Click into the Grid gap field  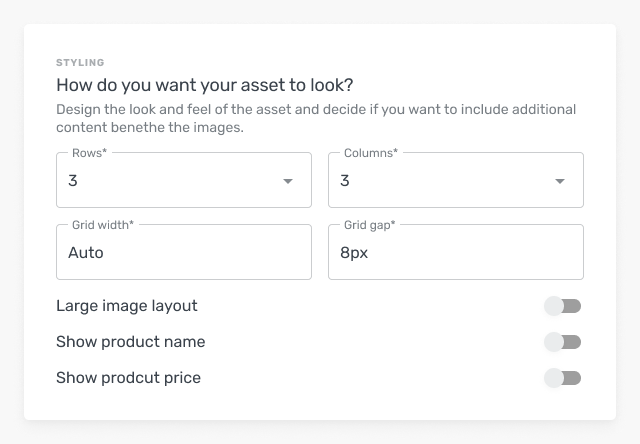point(455,253)
